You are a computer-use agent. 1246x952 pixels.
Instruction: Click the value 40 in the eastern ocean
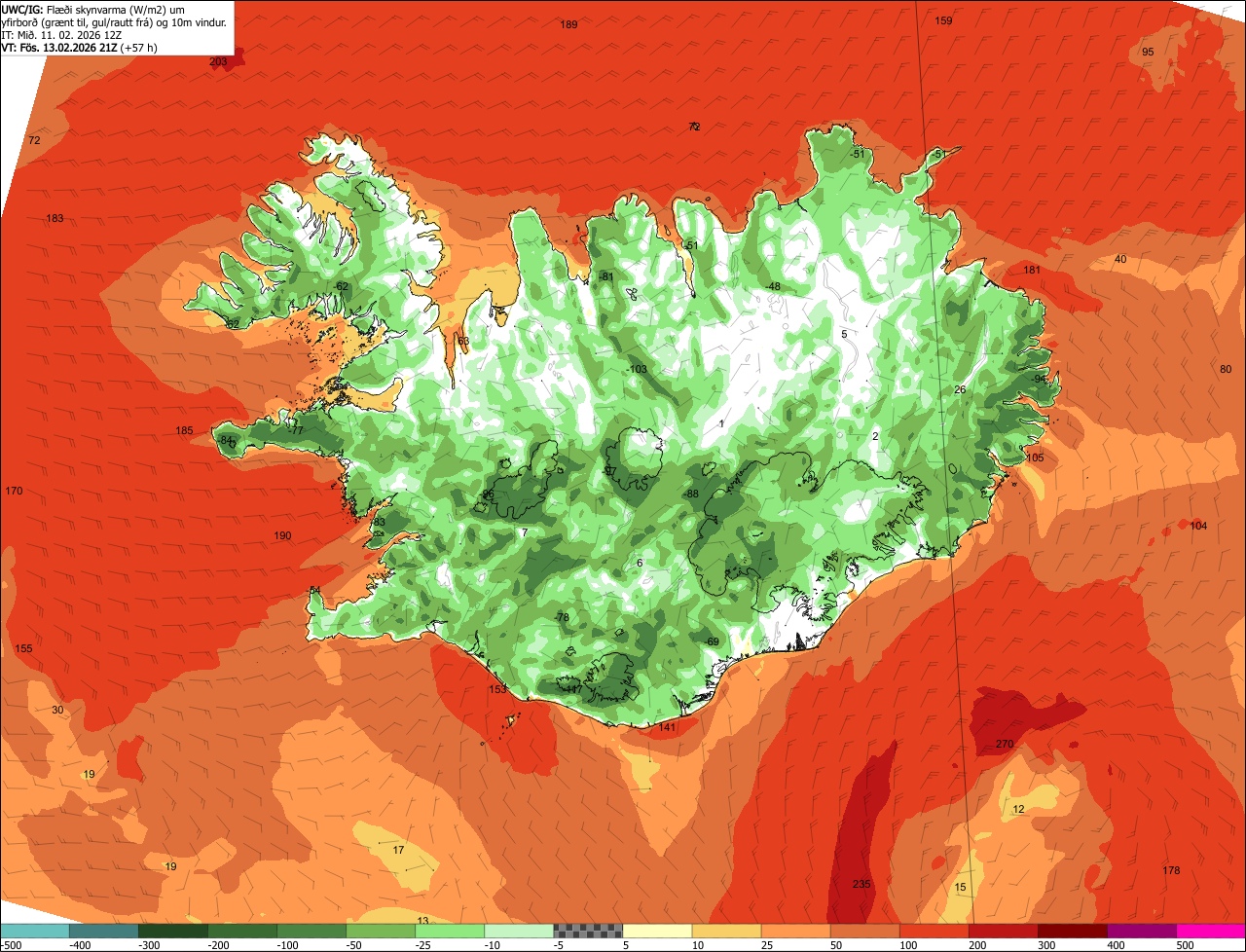click(1120, 259)
